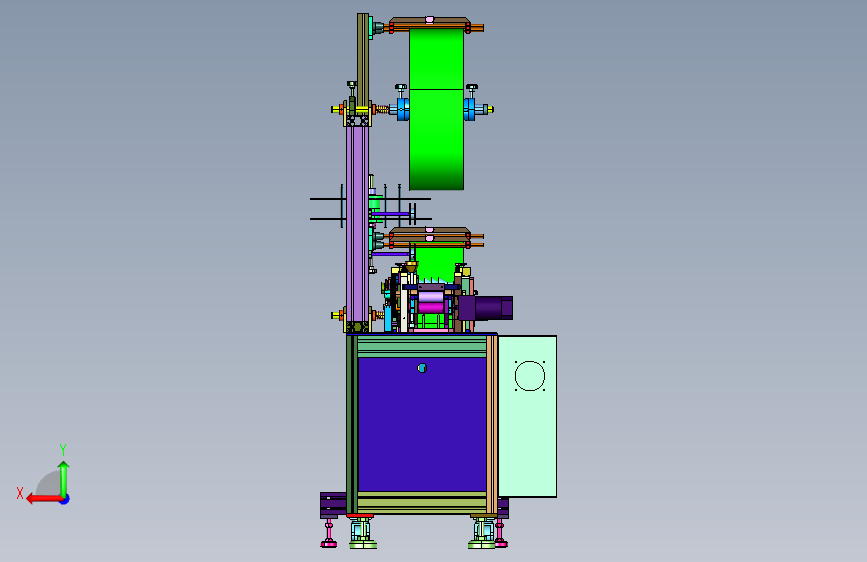Select the orange right frame post of the cabinet
The image size is (867, 562).
(492, 424)
